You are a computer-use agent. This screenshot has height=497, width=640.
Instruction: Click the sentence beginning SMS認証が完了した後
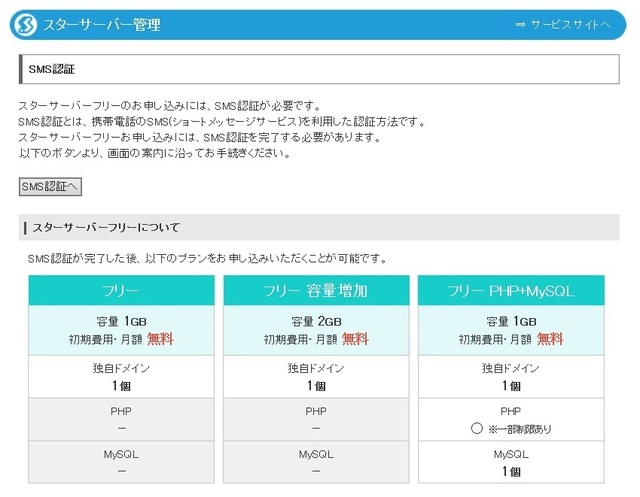(207, 258)
